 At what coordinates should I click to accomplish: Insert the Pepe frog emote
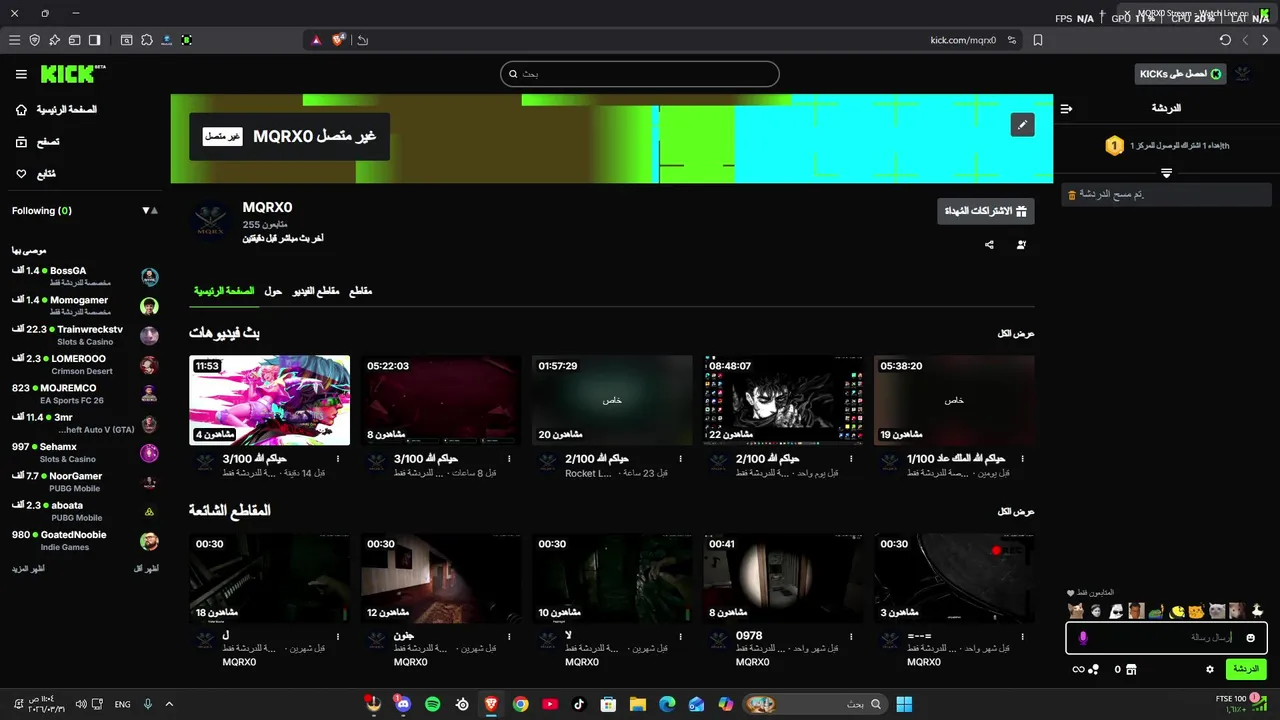click(1157, 611)
